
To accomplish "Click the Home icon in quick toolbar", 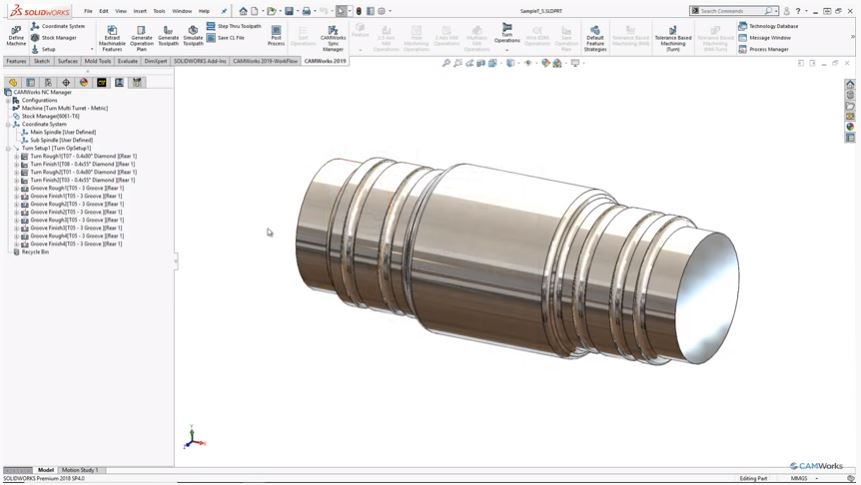I will [243, 11].
